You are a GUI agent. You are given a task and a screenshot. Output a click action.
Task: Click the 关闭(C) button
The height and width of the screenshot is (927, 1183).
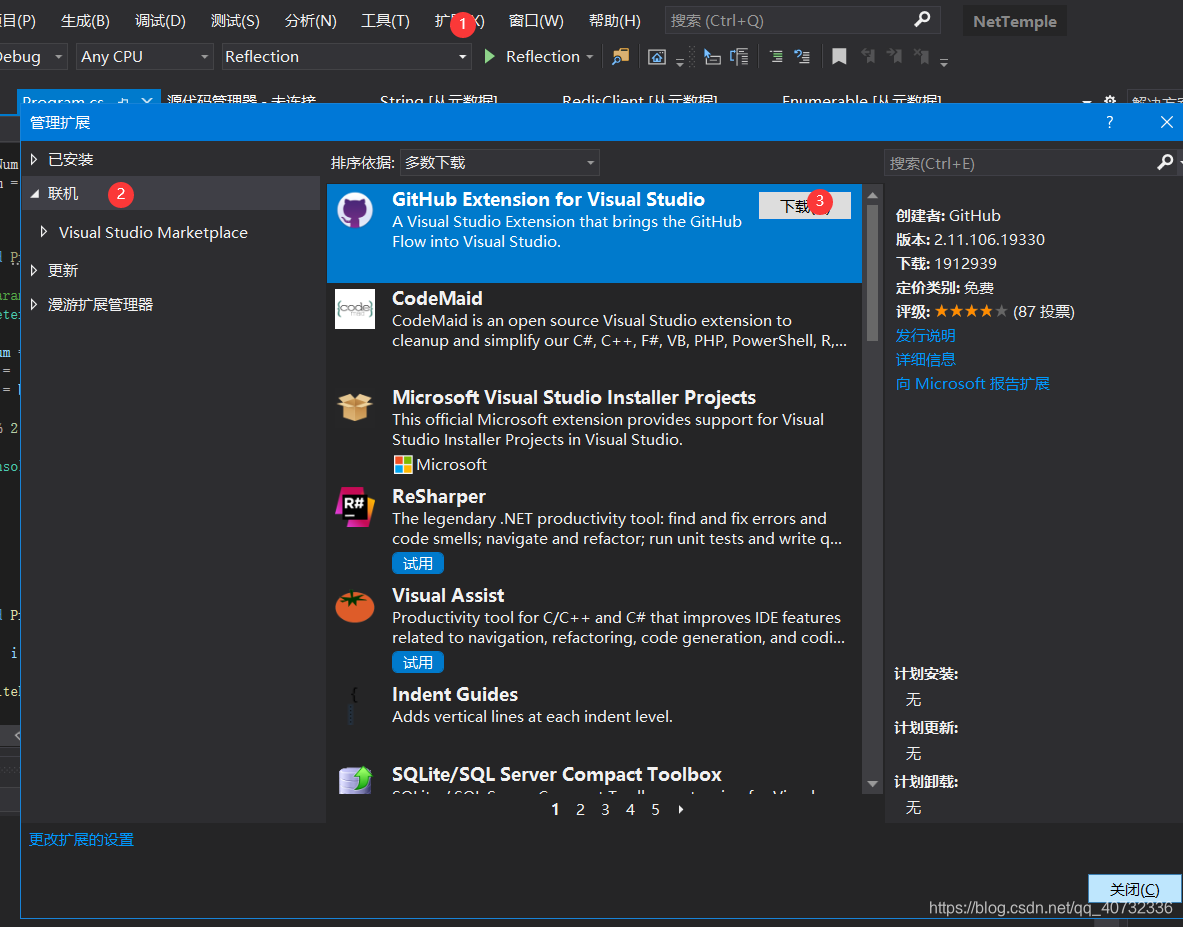[1134, 889]
